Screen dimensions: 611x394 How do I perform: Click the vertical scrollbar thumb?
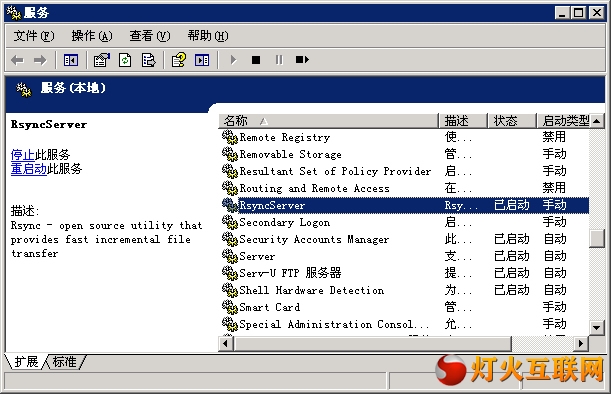[597, 239]
